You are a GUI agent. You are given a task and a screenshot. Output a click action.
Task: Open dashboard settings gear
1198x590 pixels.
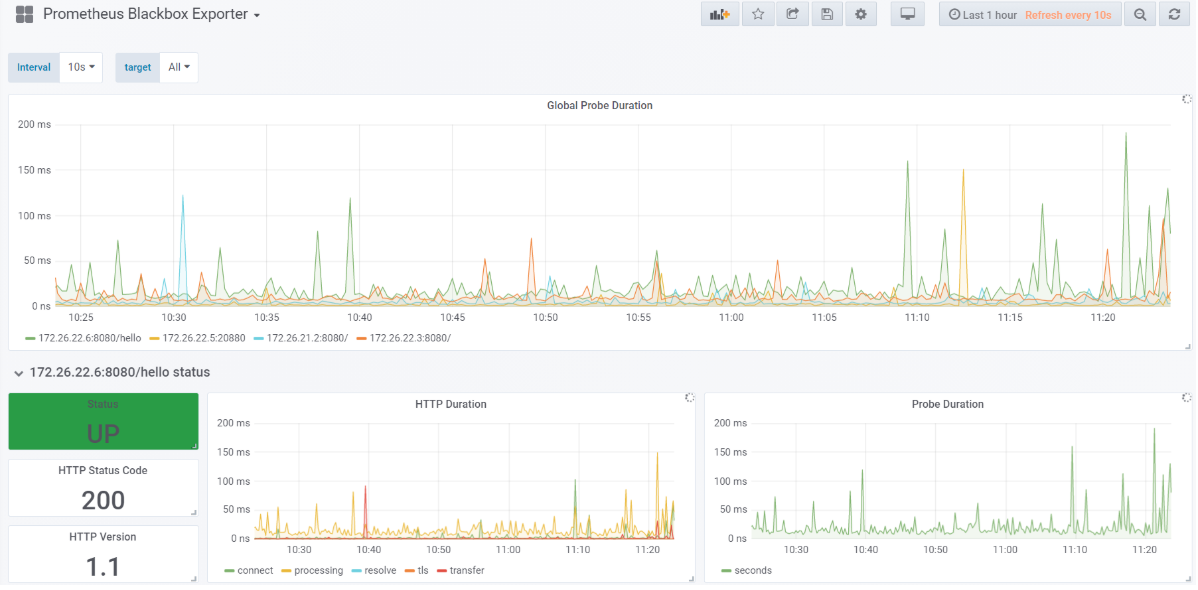pos(861,15)
